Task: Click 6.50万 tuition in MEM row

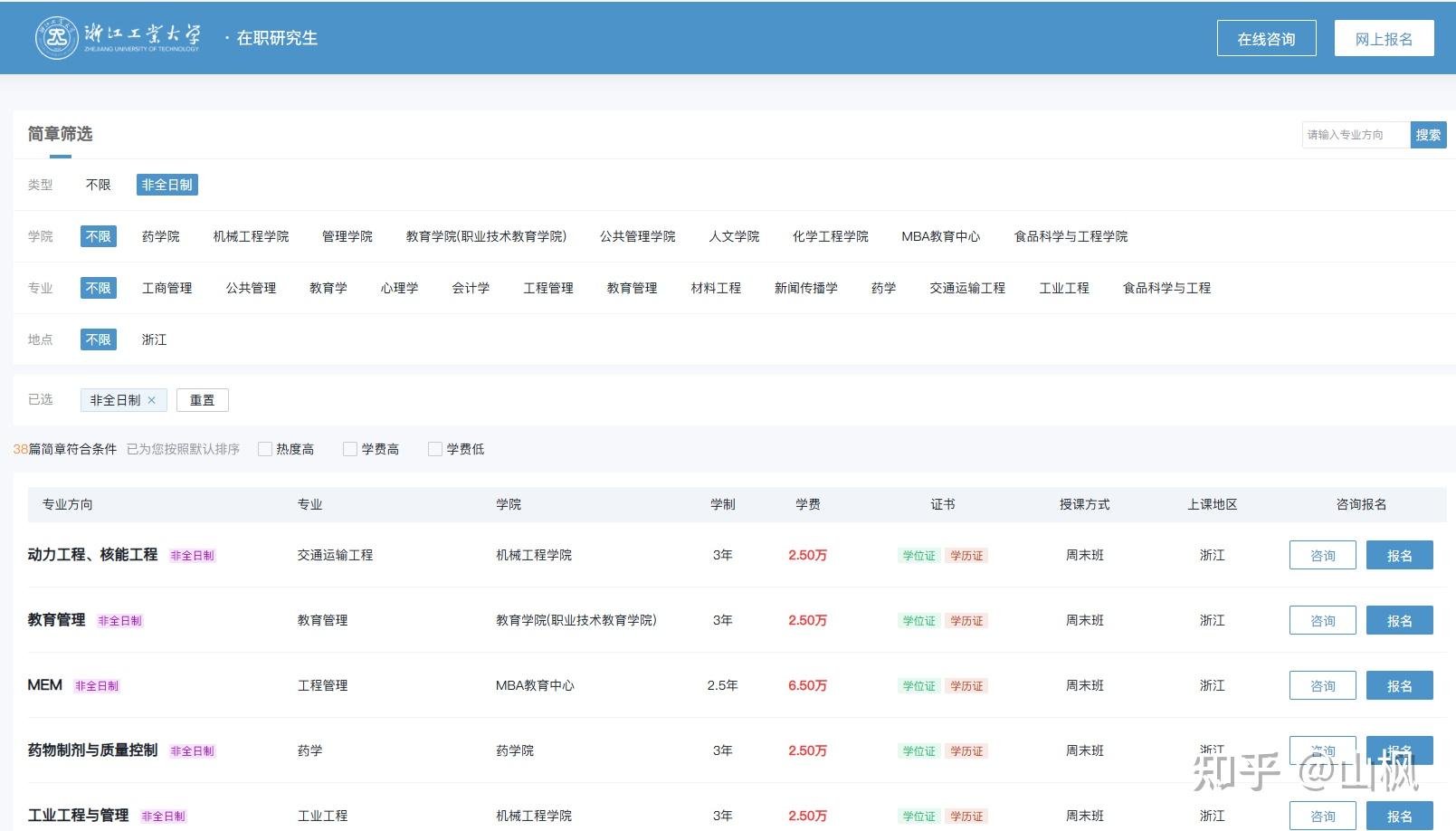Action: pyautogui.click(x=807, y=685)
